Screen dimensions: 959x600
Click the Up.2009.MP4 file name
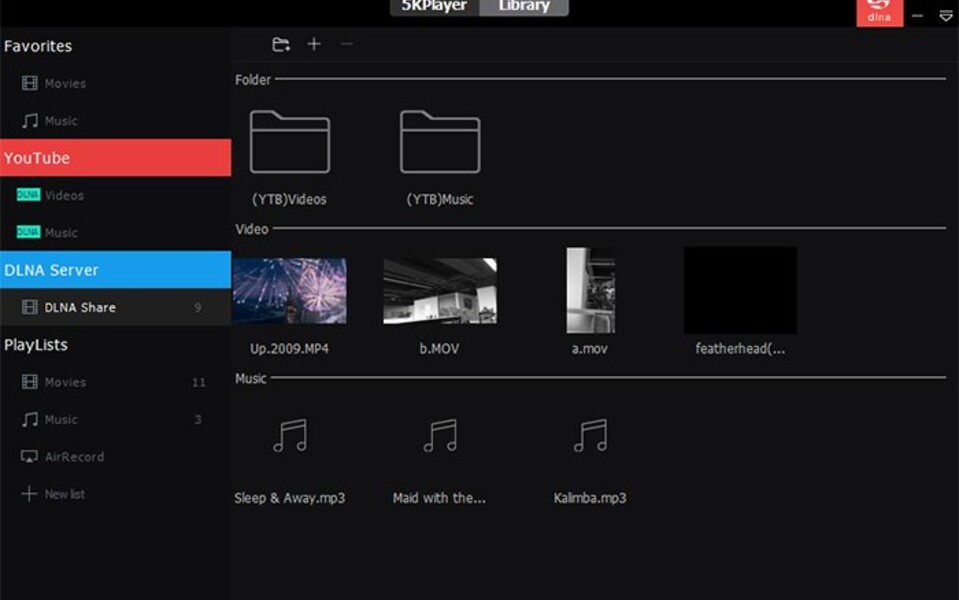(289, 349)
